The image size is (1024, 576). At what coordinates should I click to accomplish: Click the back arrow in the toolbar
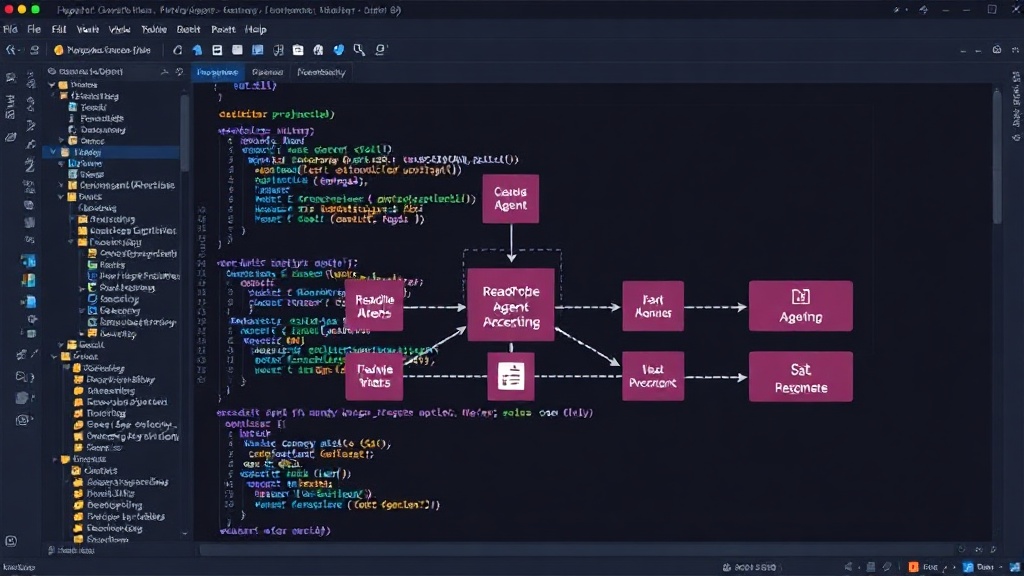pos(10,50)
